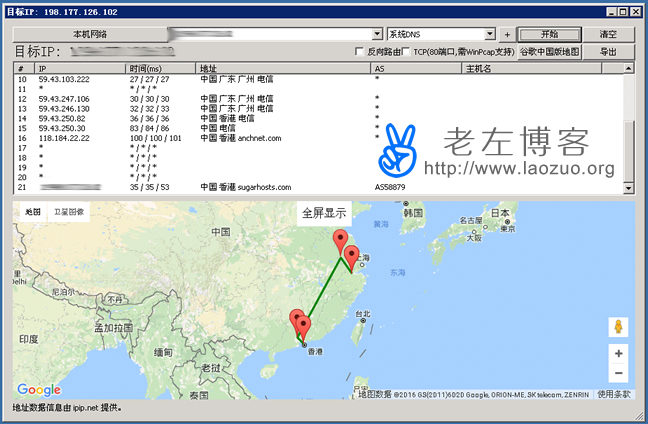Click time value 35 / 35 / 53

click(x=149, y=187)
